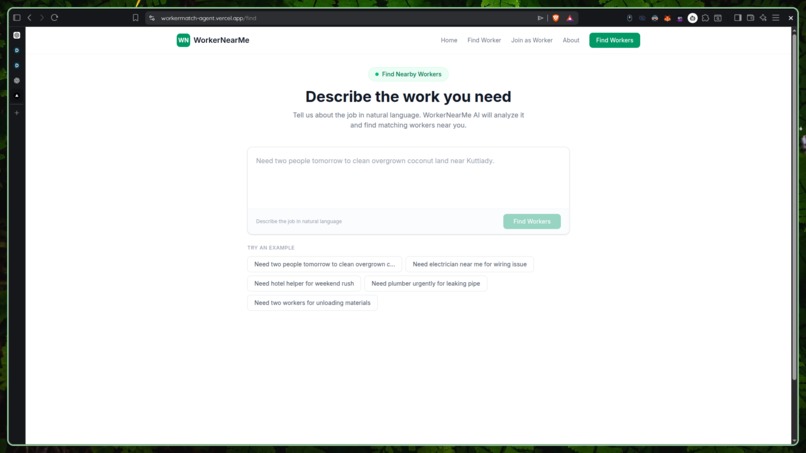
Task: Toggle the browser sidebar panel
Action: coord(738,17)
